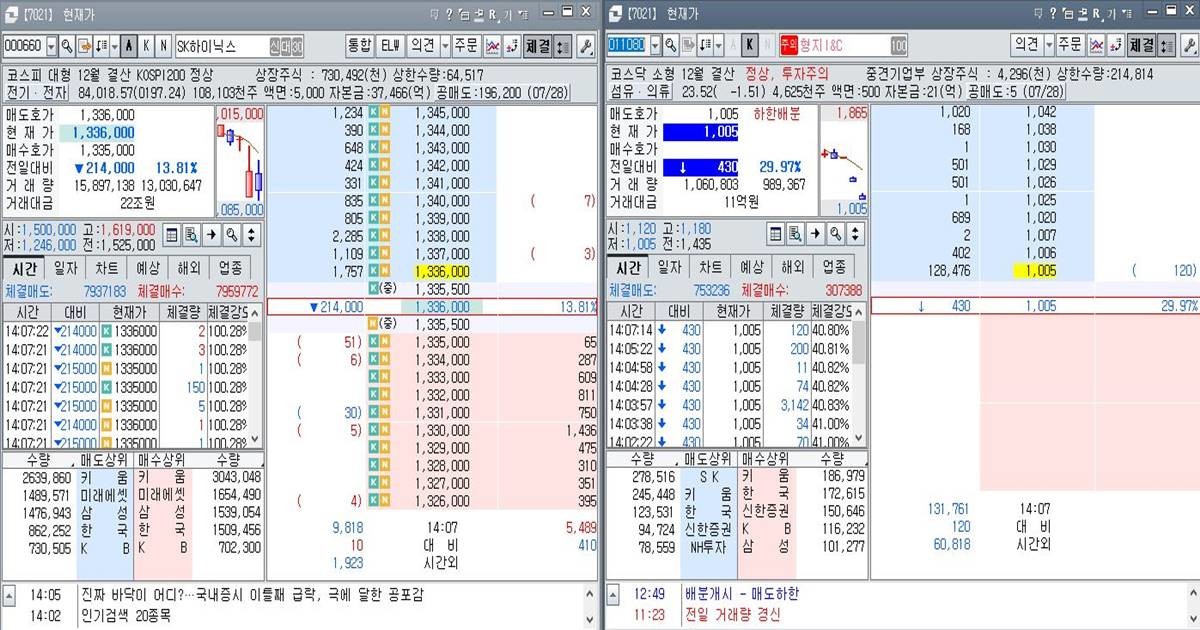Click the plus-arrow icon in SK하이닉스 toolbar
The image size is (1200, 630).
[512, 46]
